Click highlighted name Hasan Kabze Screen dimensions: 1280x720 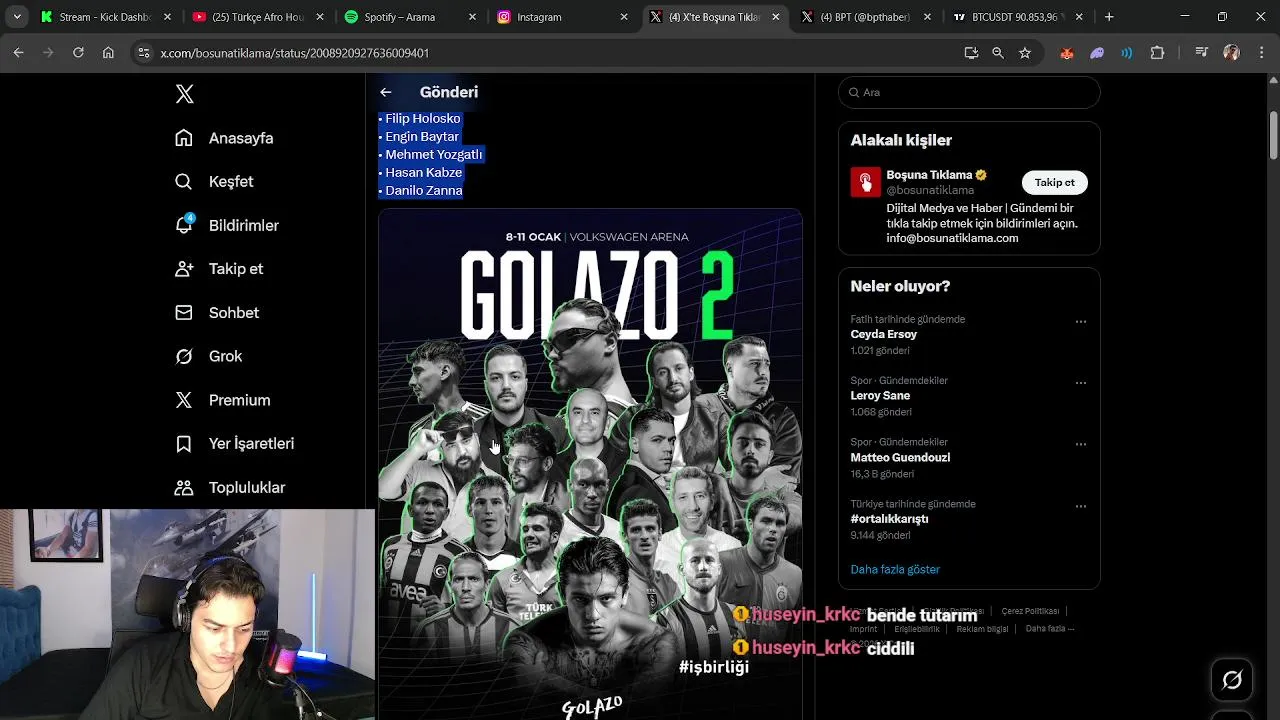(423, 172)
